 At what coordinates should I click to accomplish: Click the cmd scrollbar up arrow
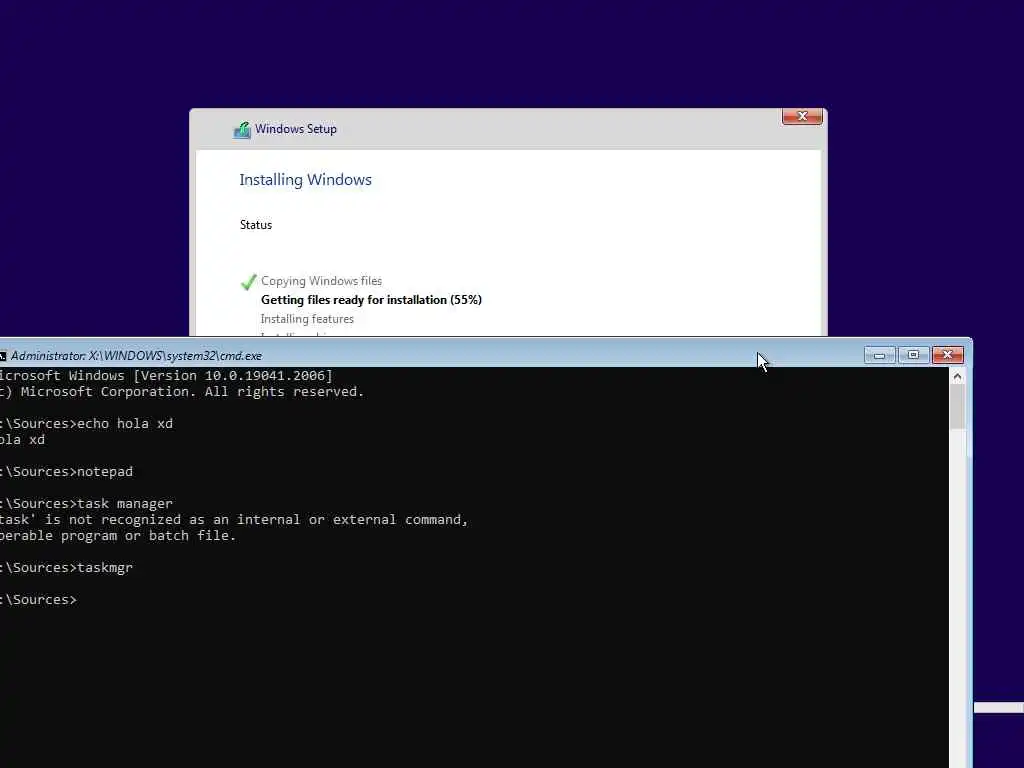coord(957,377)
